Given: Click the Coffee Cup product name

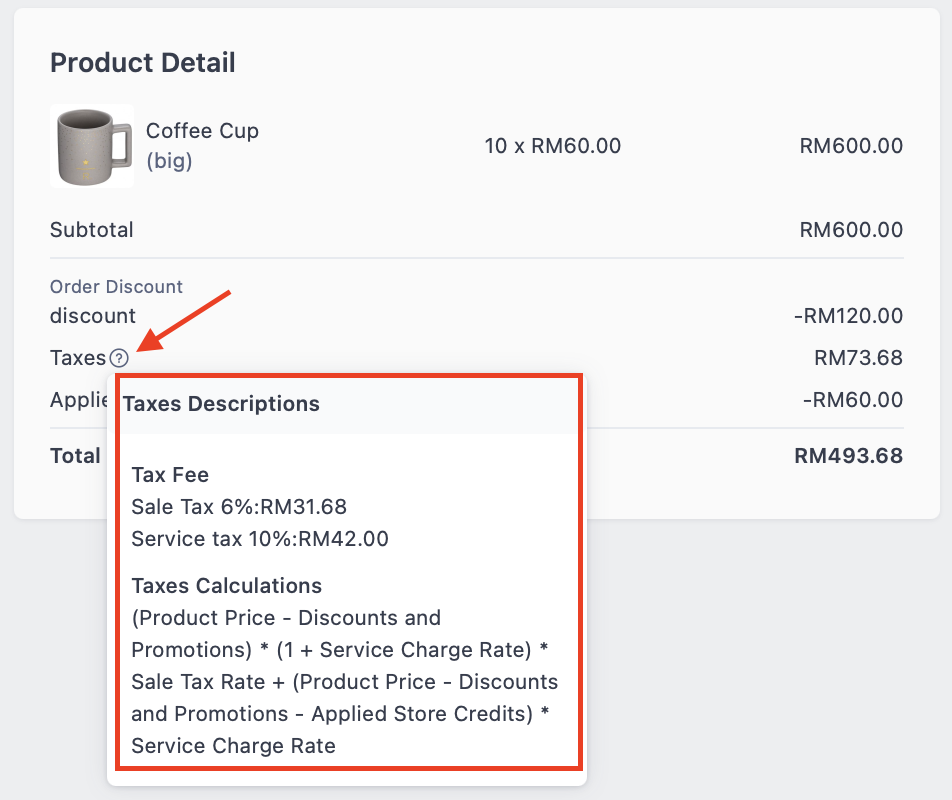Looking at the screenshot, I should pyautogui.click(x=202, y=131).
